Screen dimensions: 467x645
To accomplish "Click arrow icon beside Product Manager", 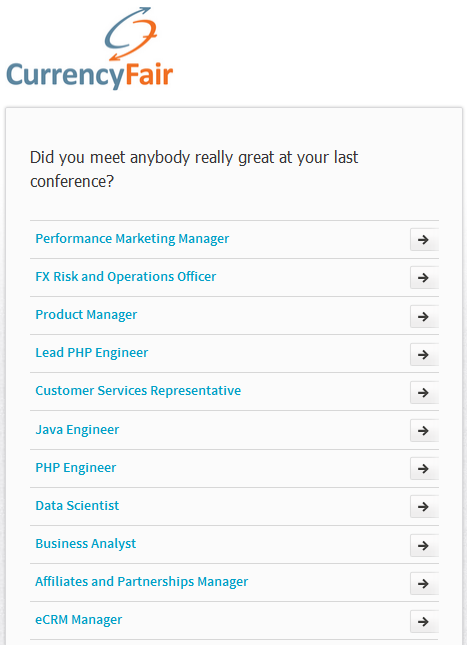I will click(424, 316).
